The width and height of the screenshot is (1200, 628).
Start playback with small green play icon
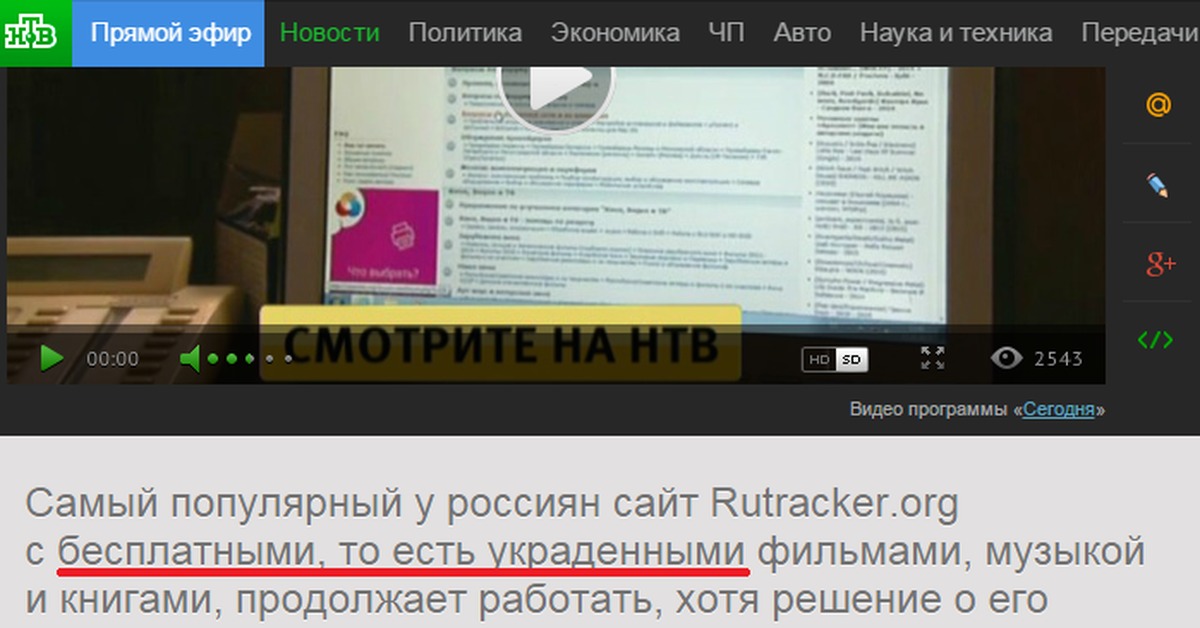51,358
